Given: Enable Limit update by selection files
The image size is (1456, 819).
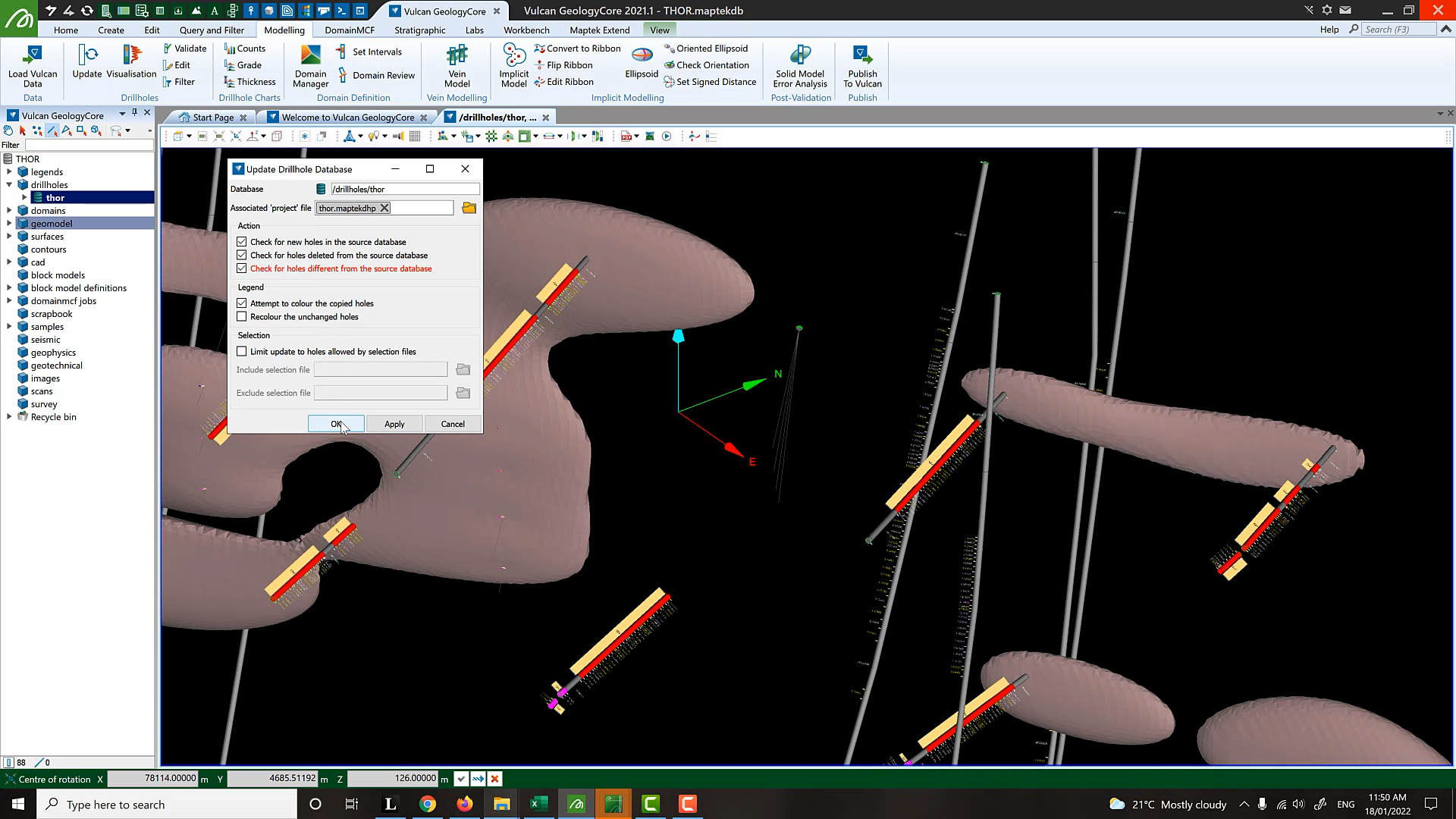Looking at the screenshot, I should pyautogui.click(x=242, y=352).
